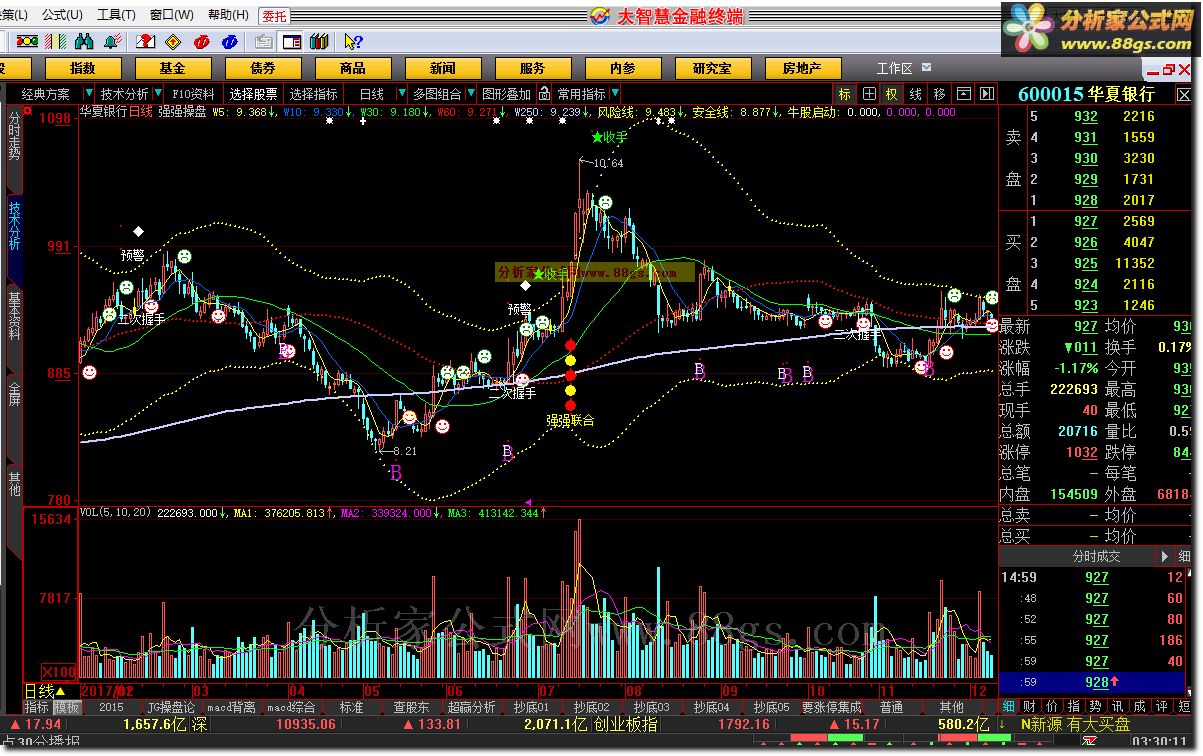Image resolution: width=1203 pixels, height=756 pixels.
Task: Expand the 工作区 dropdown arrow
Action: [x=926, y=67]
